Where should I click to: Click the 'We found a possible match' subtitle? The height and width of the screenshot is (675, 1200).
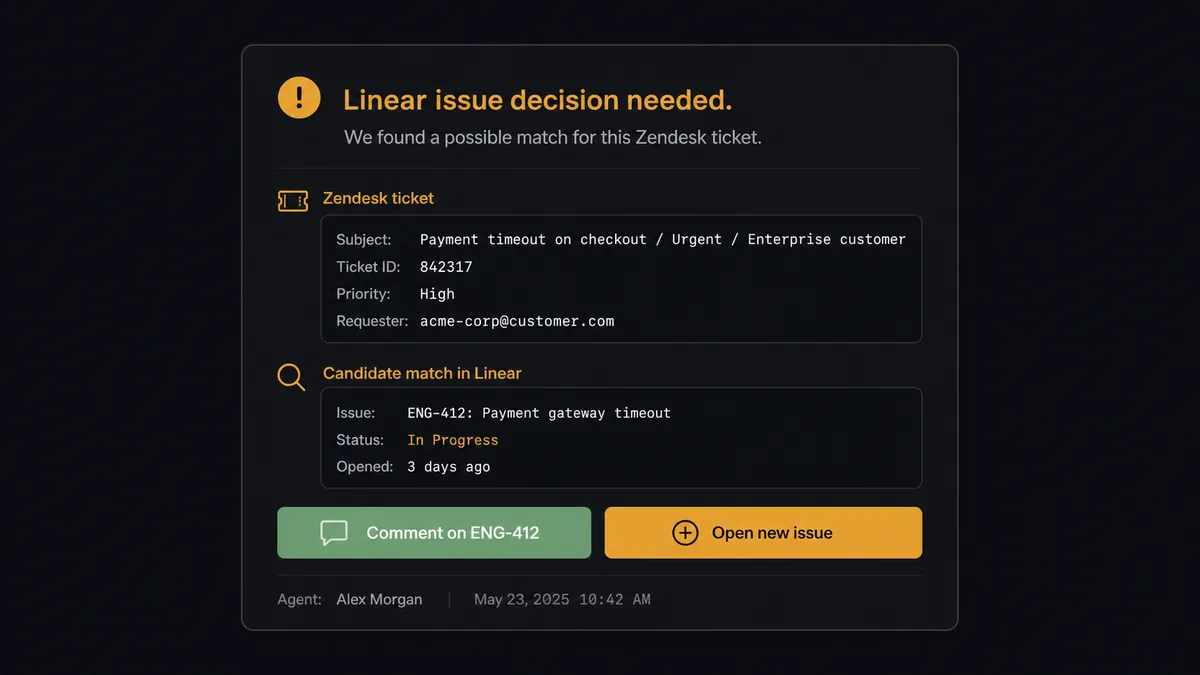[x=553, y=137]
